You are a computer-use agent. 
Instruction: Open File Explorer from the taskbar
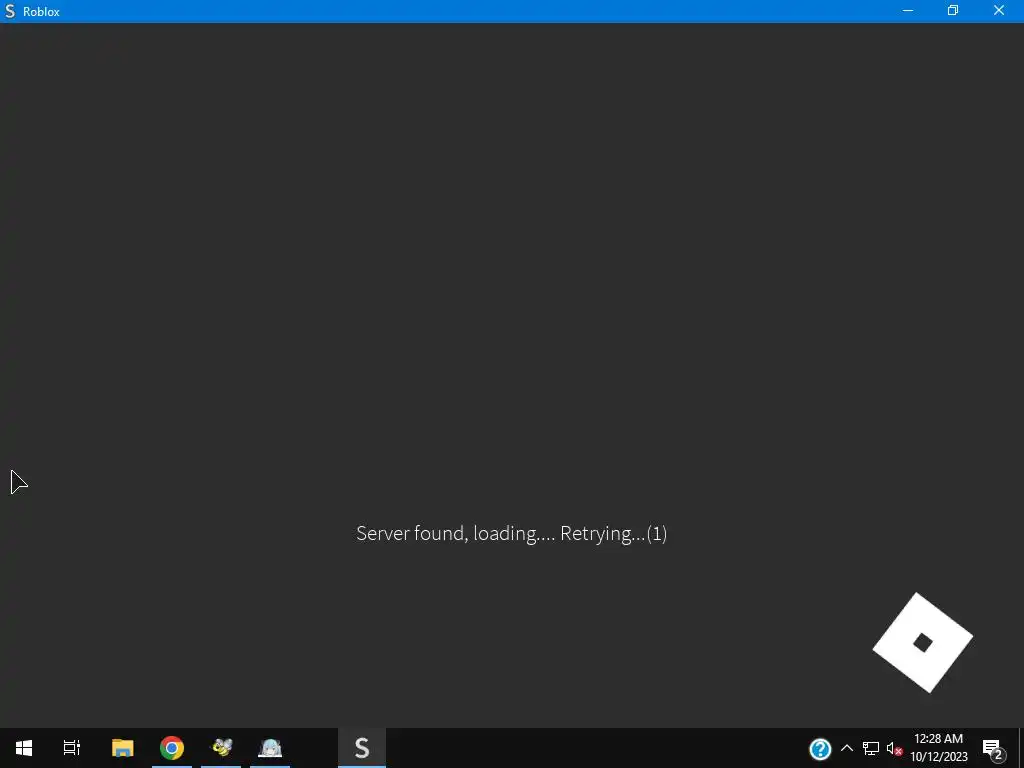123,748
